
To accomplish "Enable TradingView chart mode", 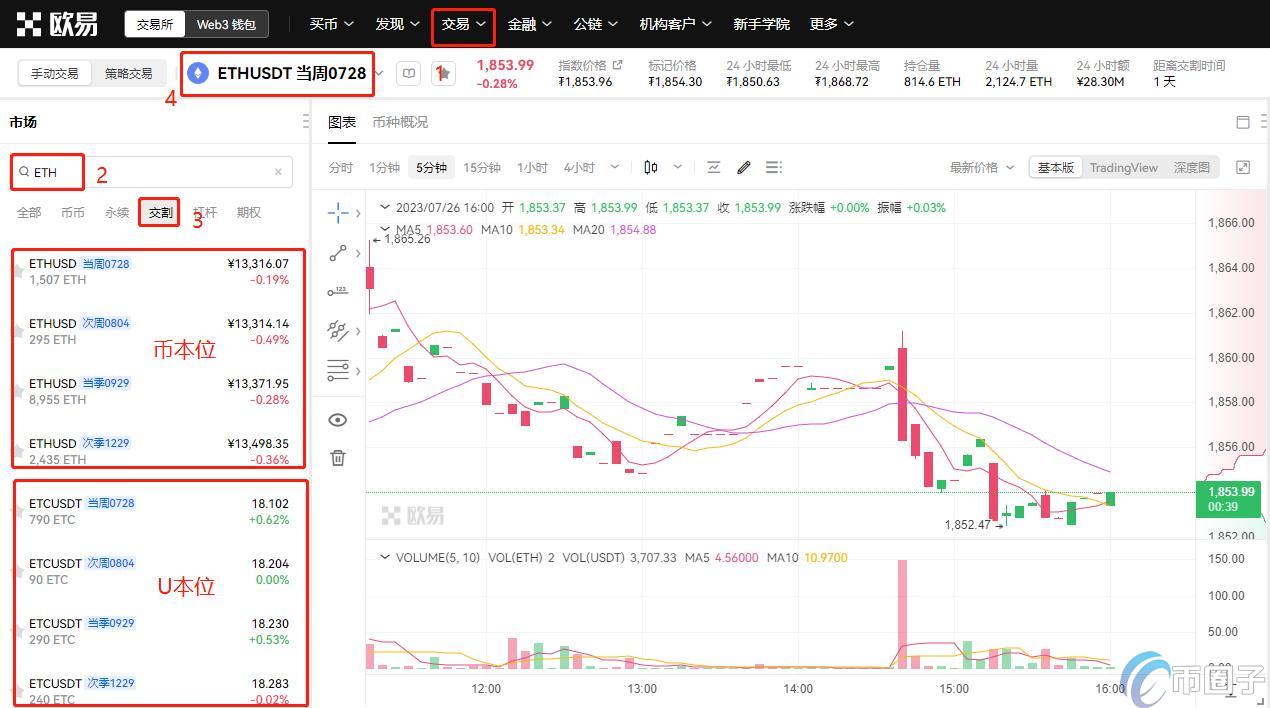I will point(1123,167).
